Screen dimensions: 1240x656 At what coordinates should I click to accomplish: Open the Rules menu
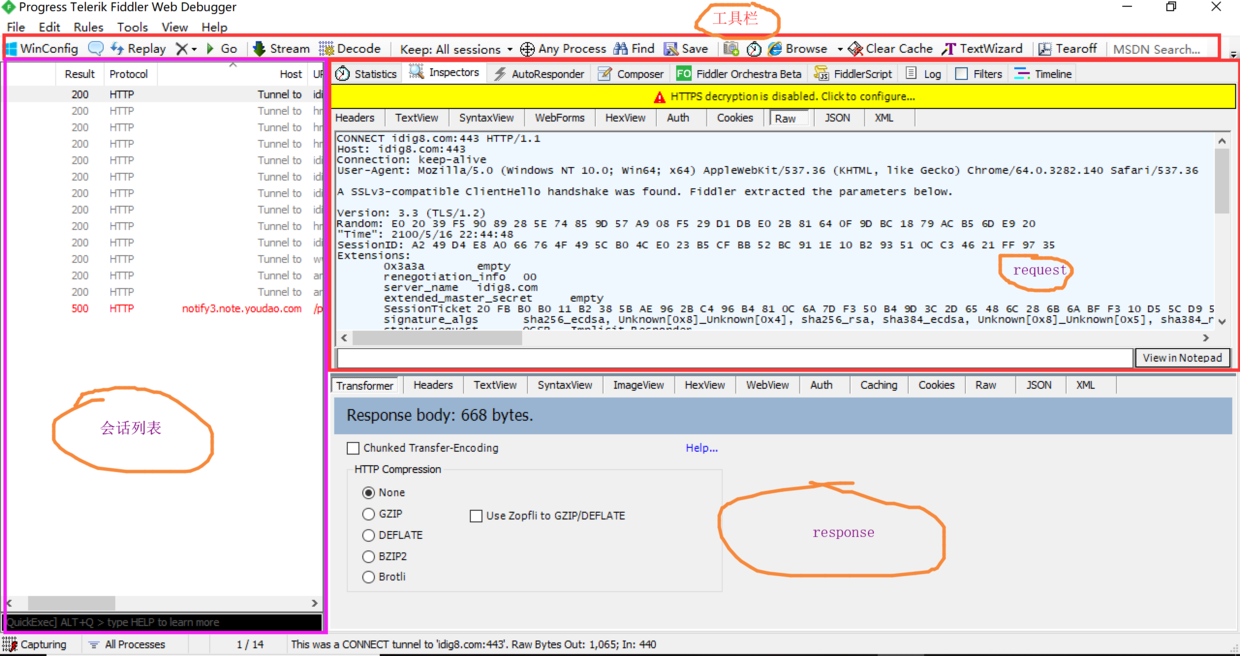pos(88,27)
